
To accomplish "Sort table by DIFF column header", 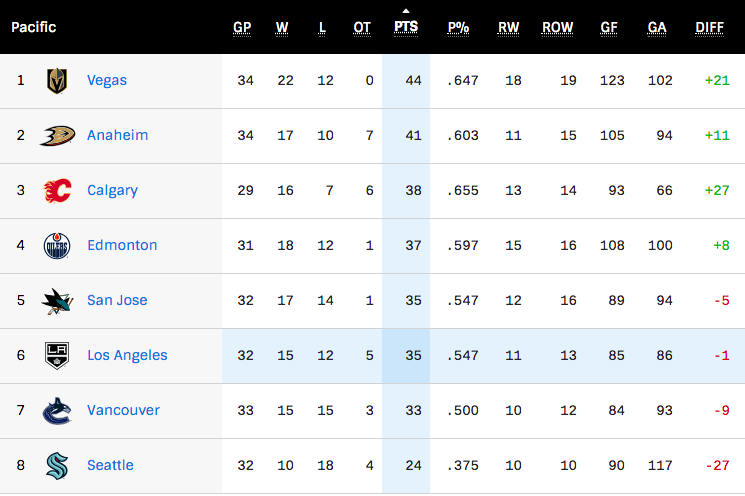I will (709, 28).
